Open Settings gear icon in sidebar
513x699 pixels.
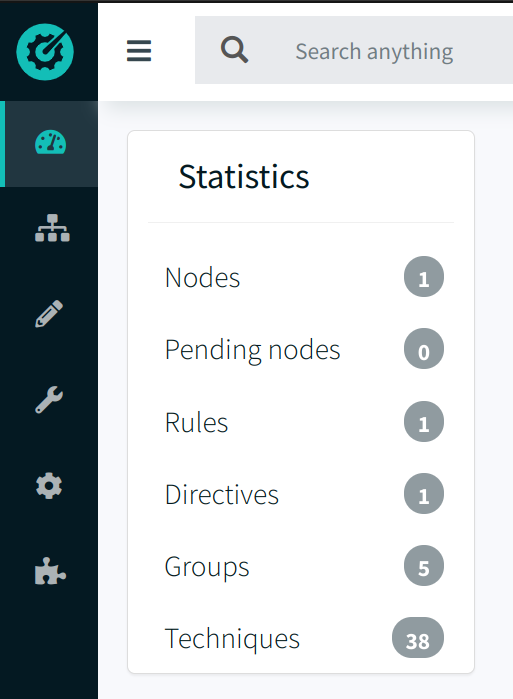[x=49, y=485]
